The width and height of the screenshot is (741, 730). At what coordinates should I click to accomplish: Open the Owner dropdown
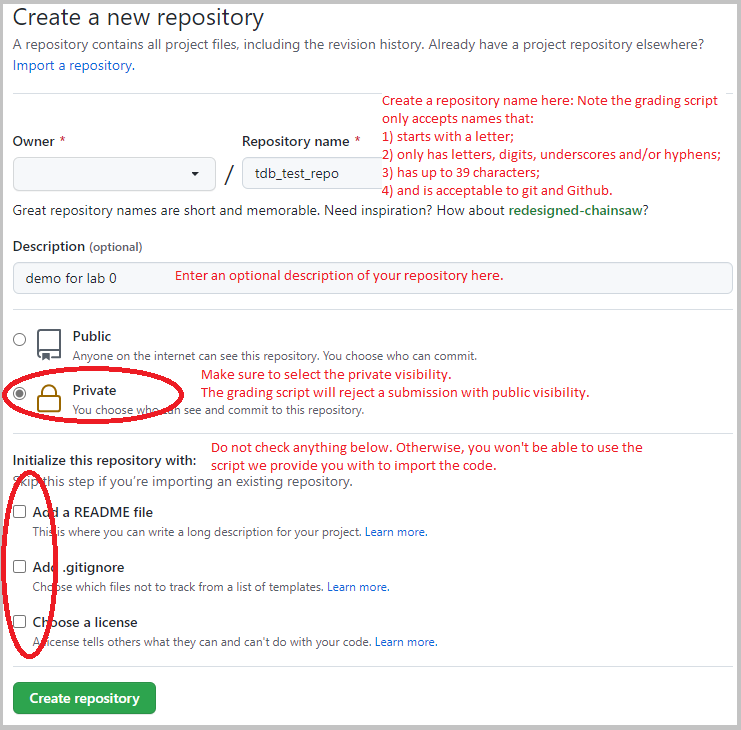114,174
